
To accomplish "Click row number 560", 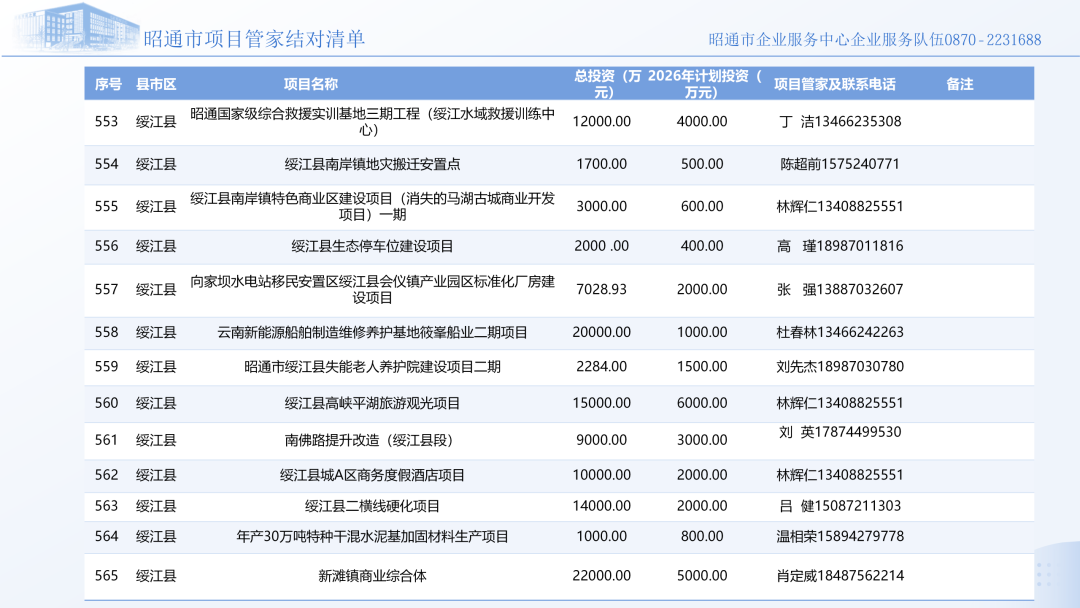I will 107,403.
